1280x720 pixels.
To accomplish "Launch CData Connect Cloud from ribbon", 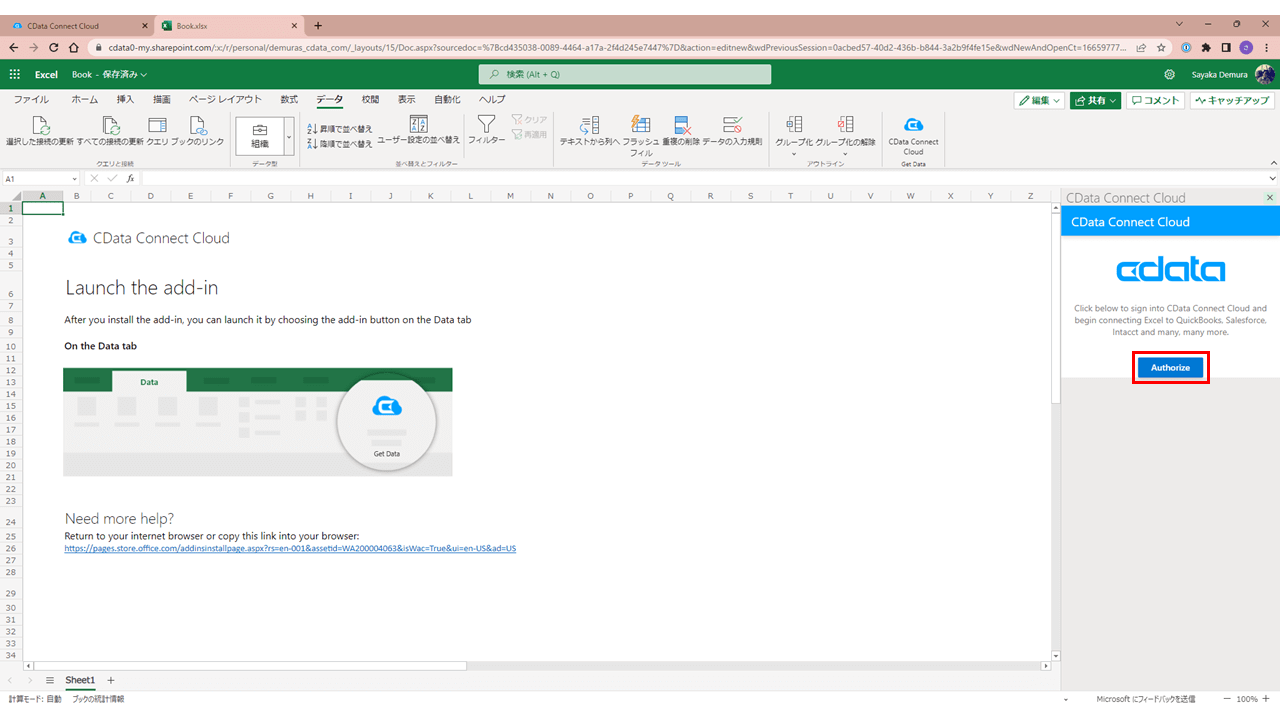I will (913, 135).
